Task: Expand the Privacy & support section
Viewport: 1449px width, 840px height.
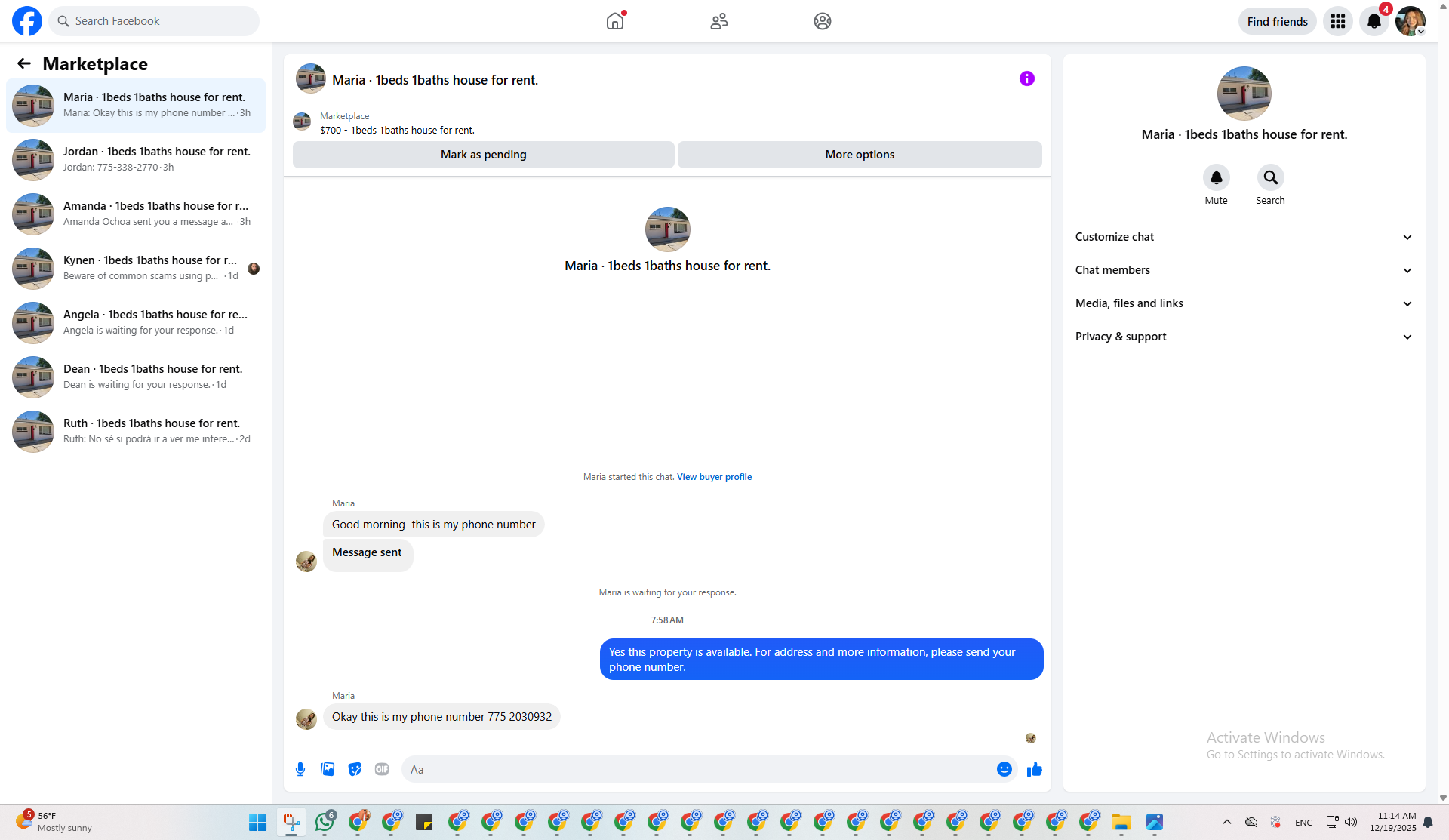Action: (x=1244, y=337)
